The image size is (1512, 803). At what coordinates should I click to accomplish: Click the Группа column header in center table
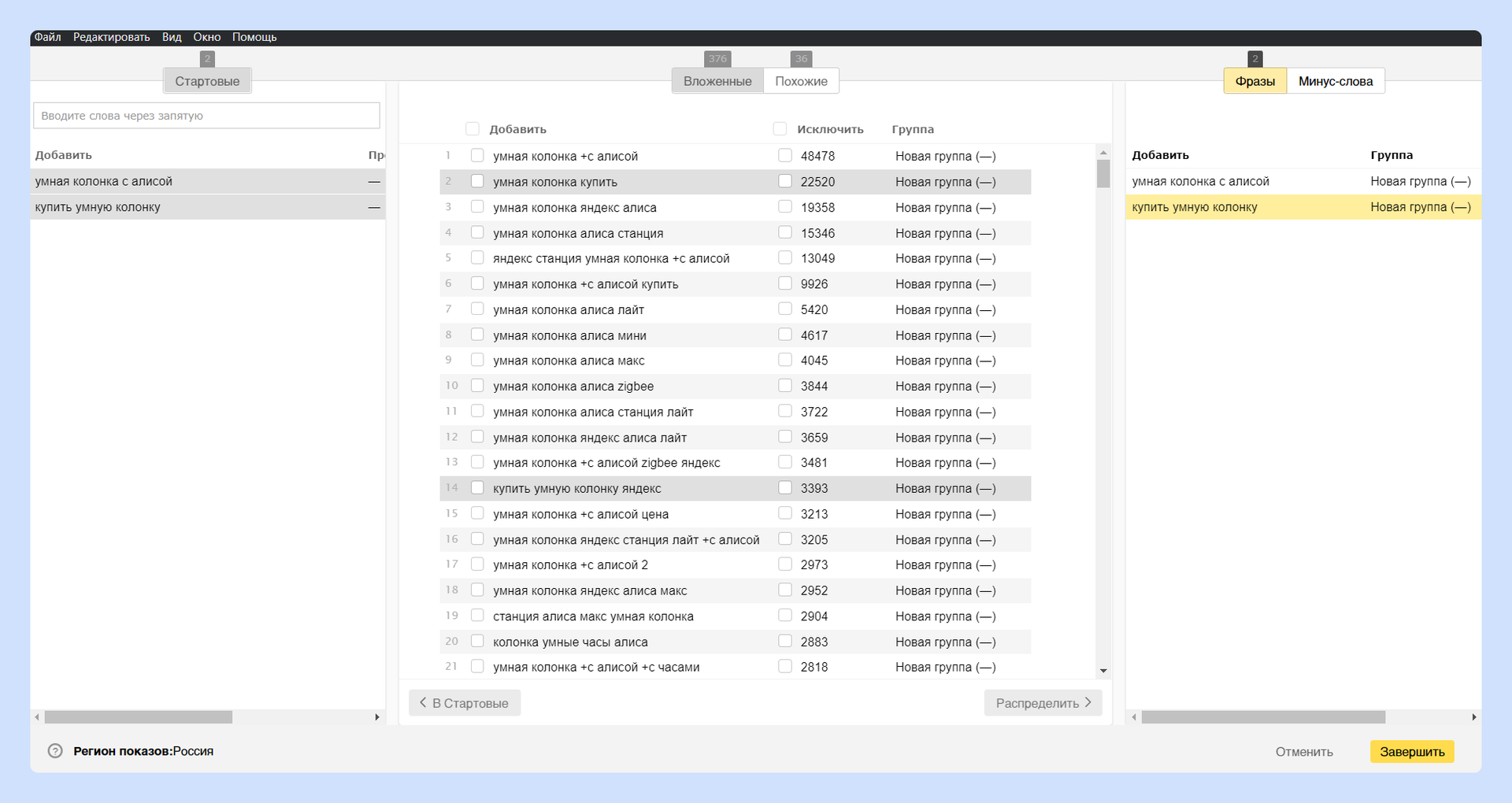(x=913, y=129)
